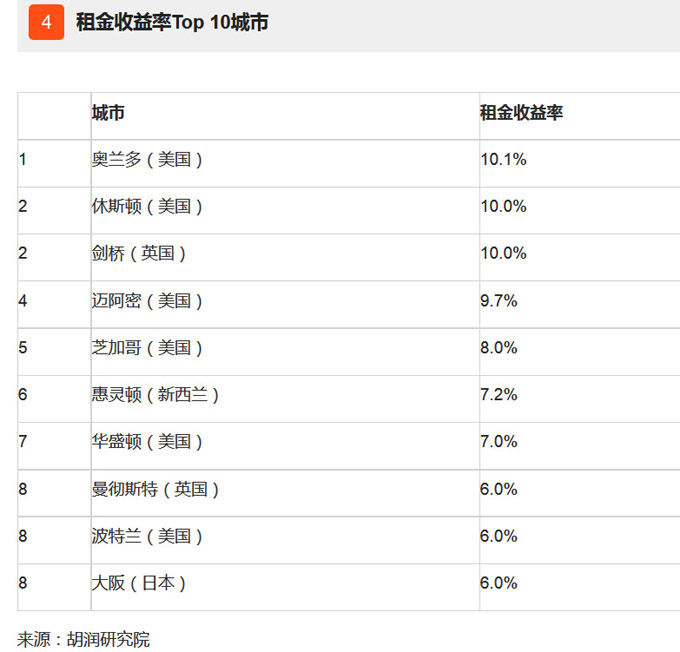Click the 租金收益率 column header

point(521,113)
